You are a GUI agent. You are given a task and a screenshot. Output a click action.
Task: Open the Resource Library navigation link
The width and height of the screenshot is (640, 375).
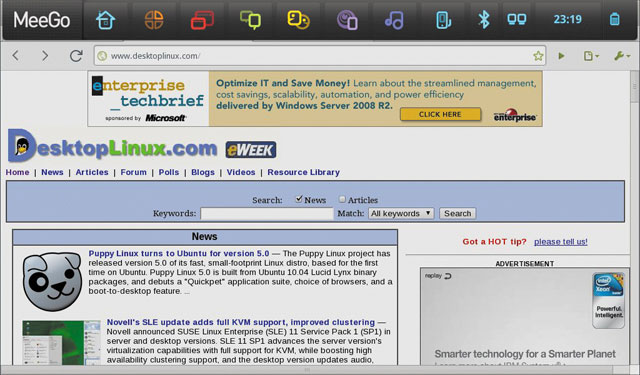pos(304,172)
